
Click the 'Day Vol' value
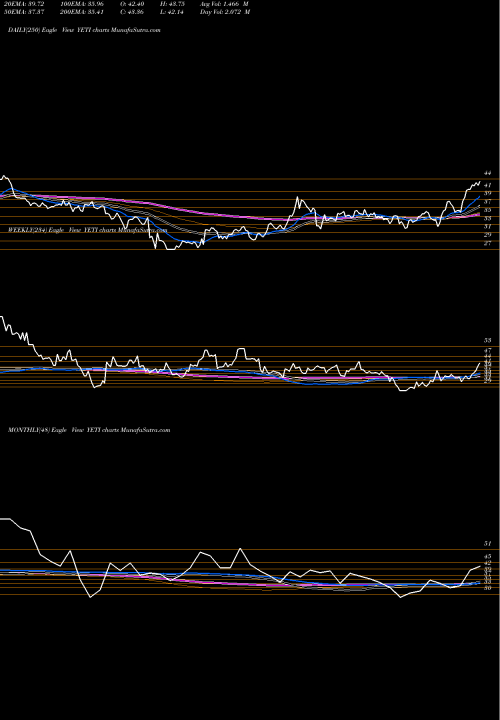coord(225,12)
